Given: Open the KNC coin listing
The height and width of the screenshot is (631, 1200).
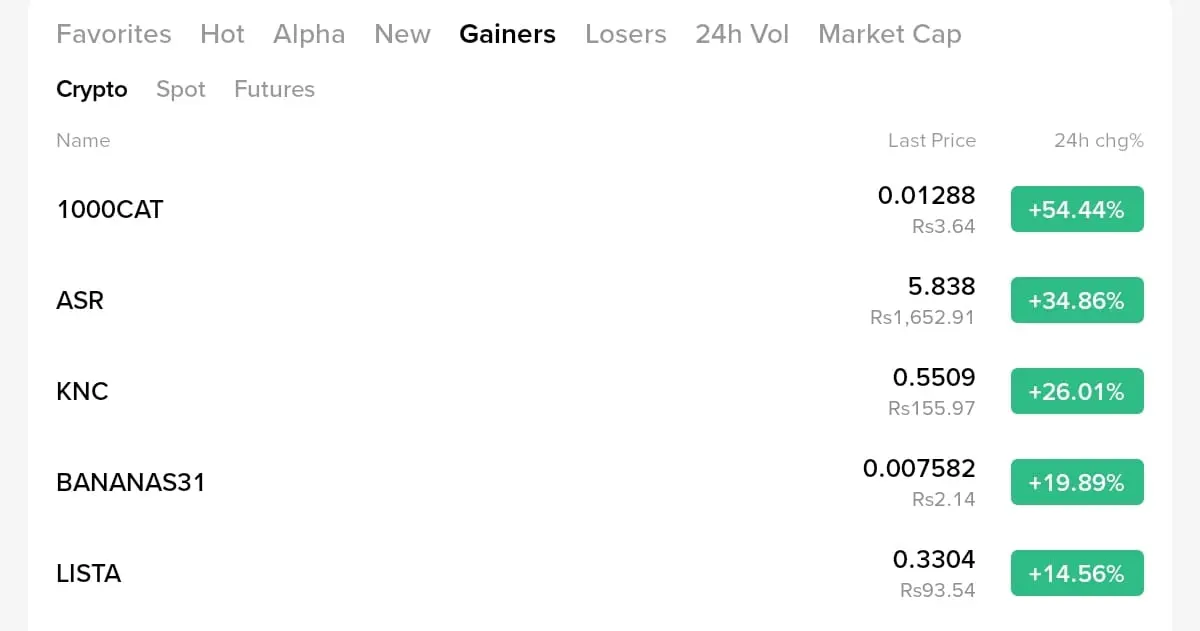Looking at the screenshot, I should point(600,391).
